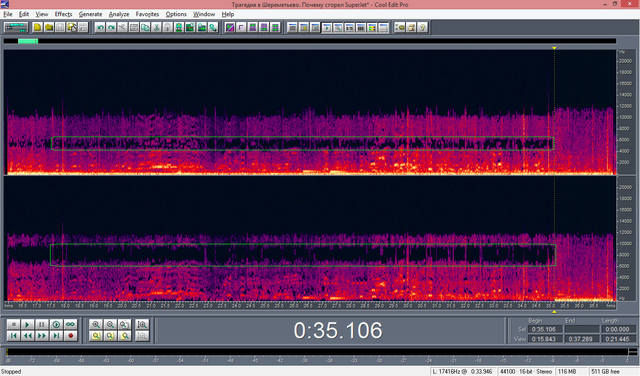Jump to beginning with Go to Start button

point(13,336)
